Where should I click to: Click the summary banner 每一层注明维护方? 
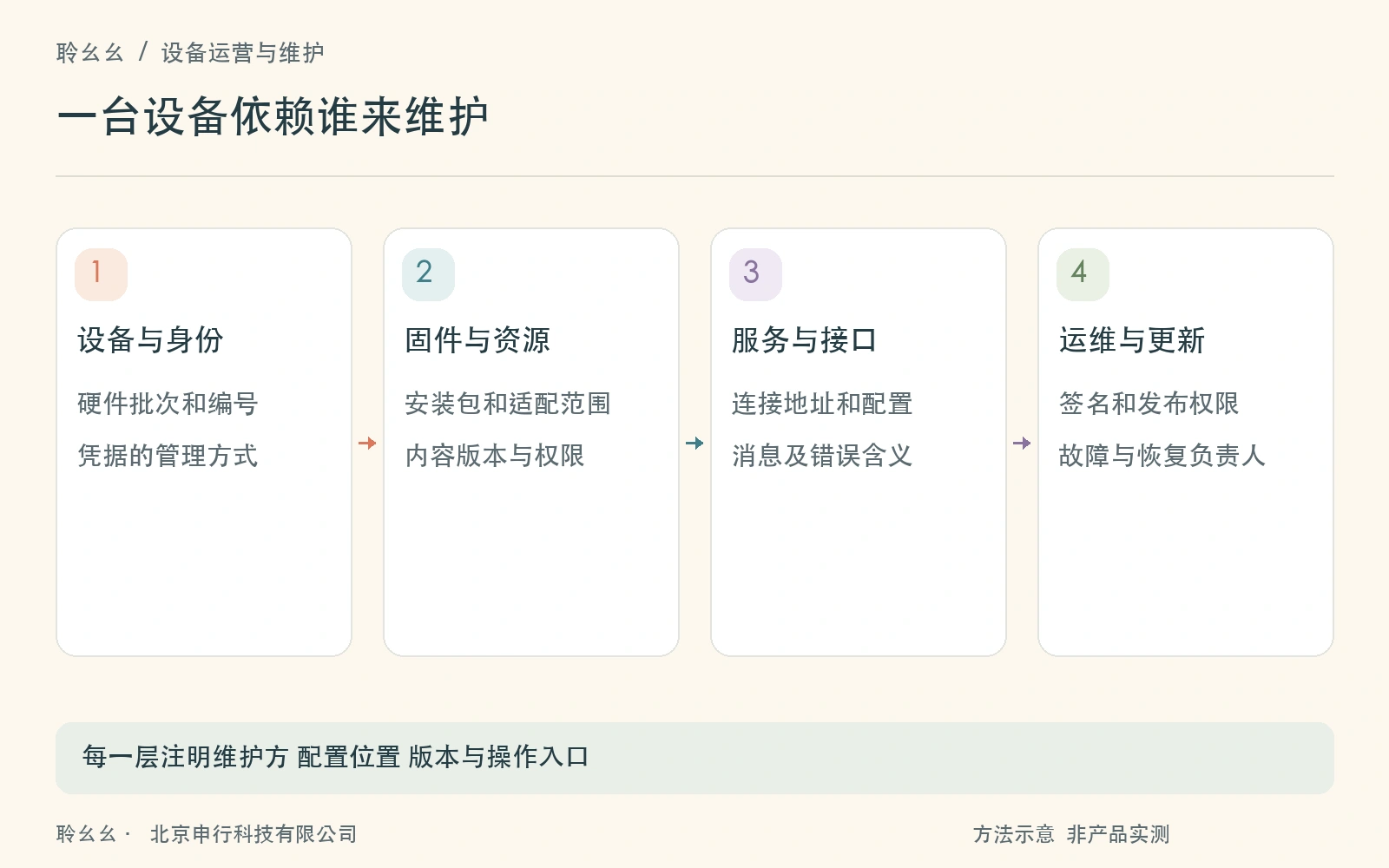tap(694, 758)
